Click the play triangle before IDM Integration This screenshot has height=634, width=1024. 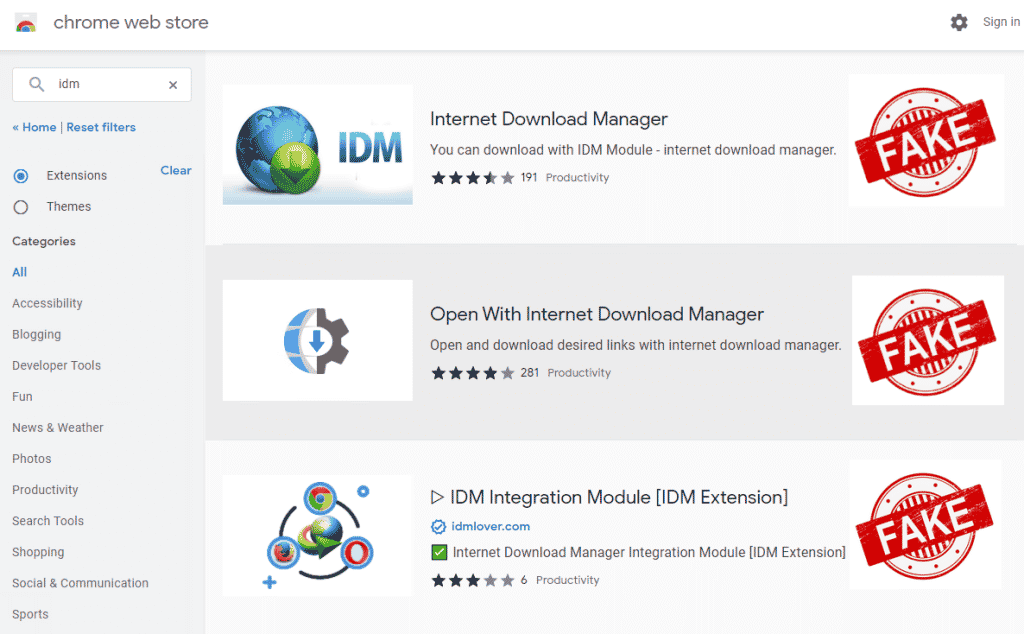click(437, 498)
